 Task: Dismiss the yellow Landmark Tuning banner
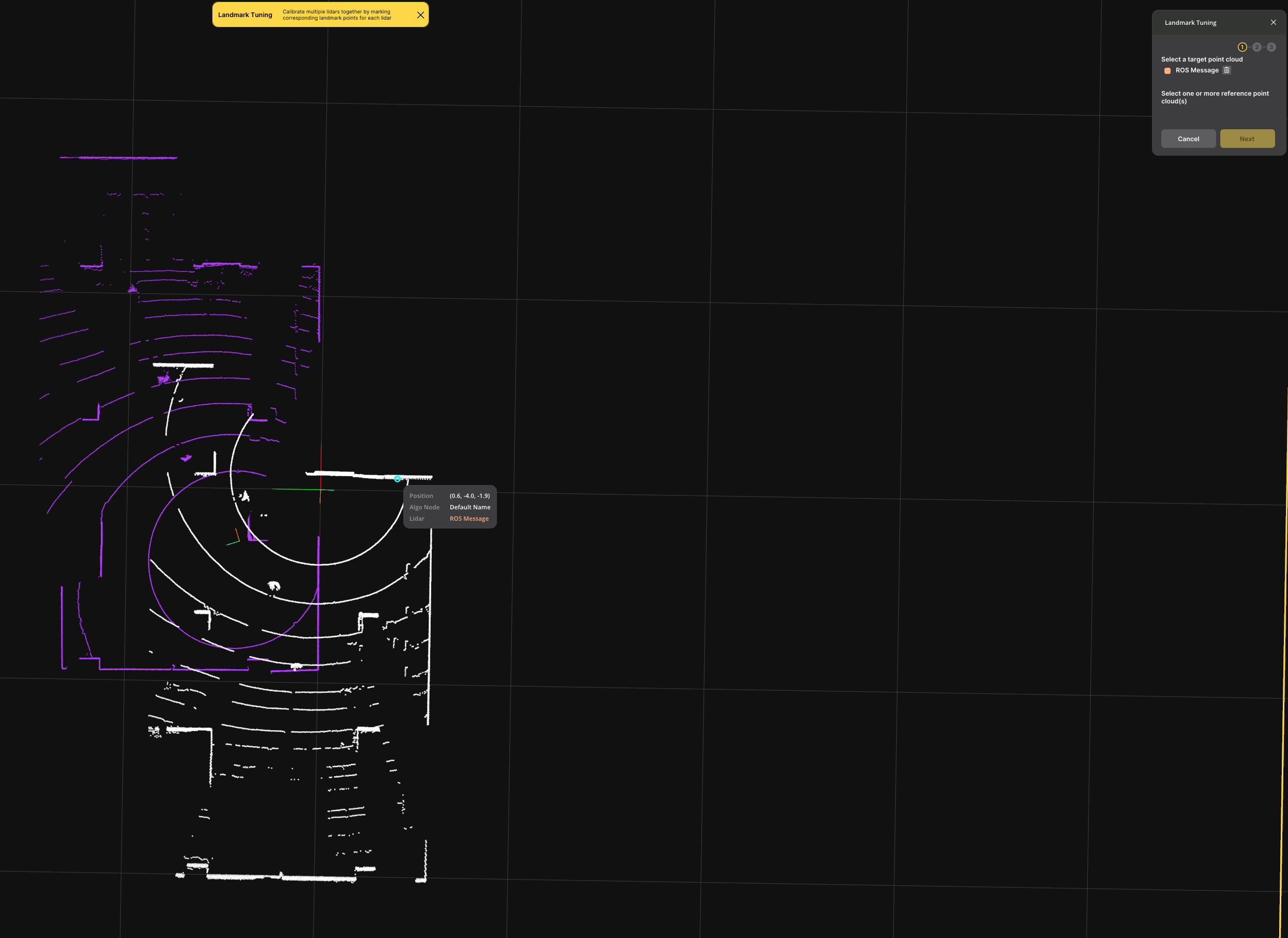point(420,15)
